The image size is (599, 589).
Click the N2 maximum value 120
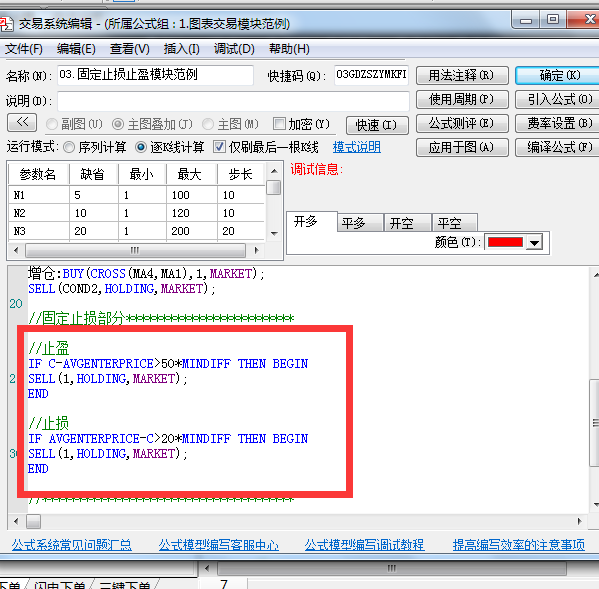192,213
